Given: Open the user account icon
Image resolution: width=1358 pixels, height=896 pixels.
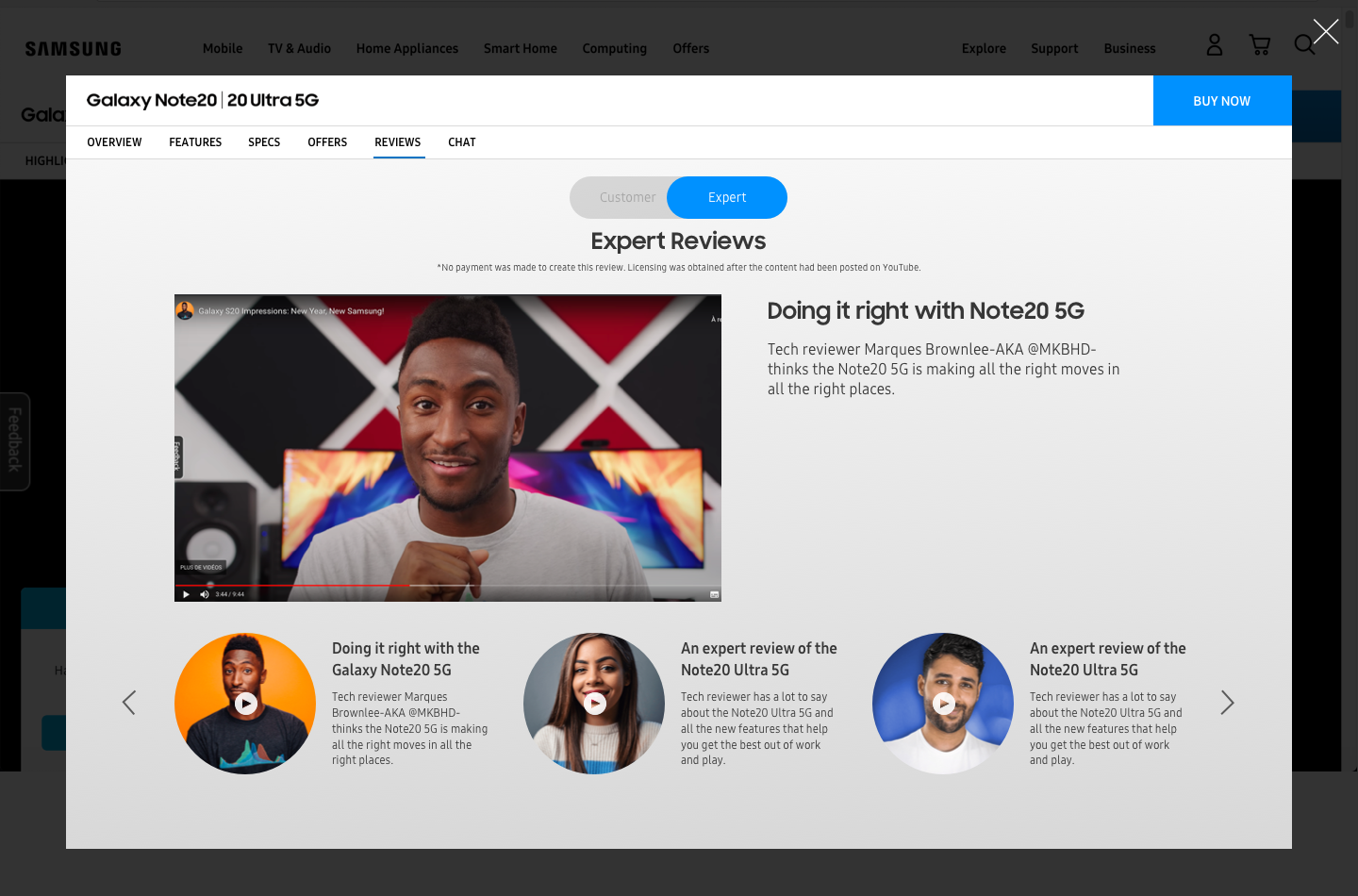Looking at the screenshot, I should point(1215,44).
